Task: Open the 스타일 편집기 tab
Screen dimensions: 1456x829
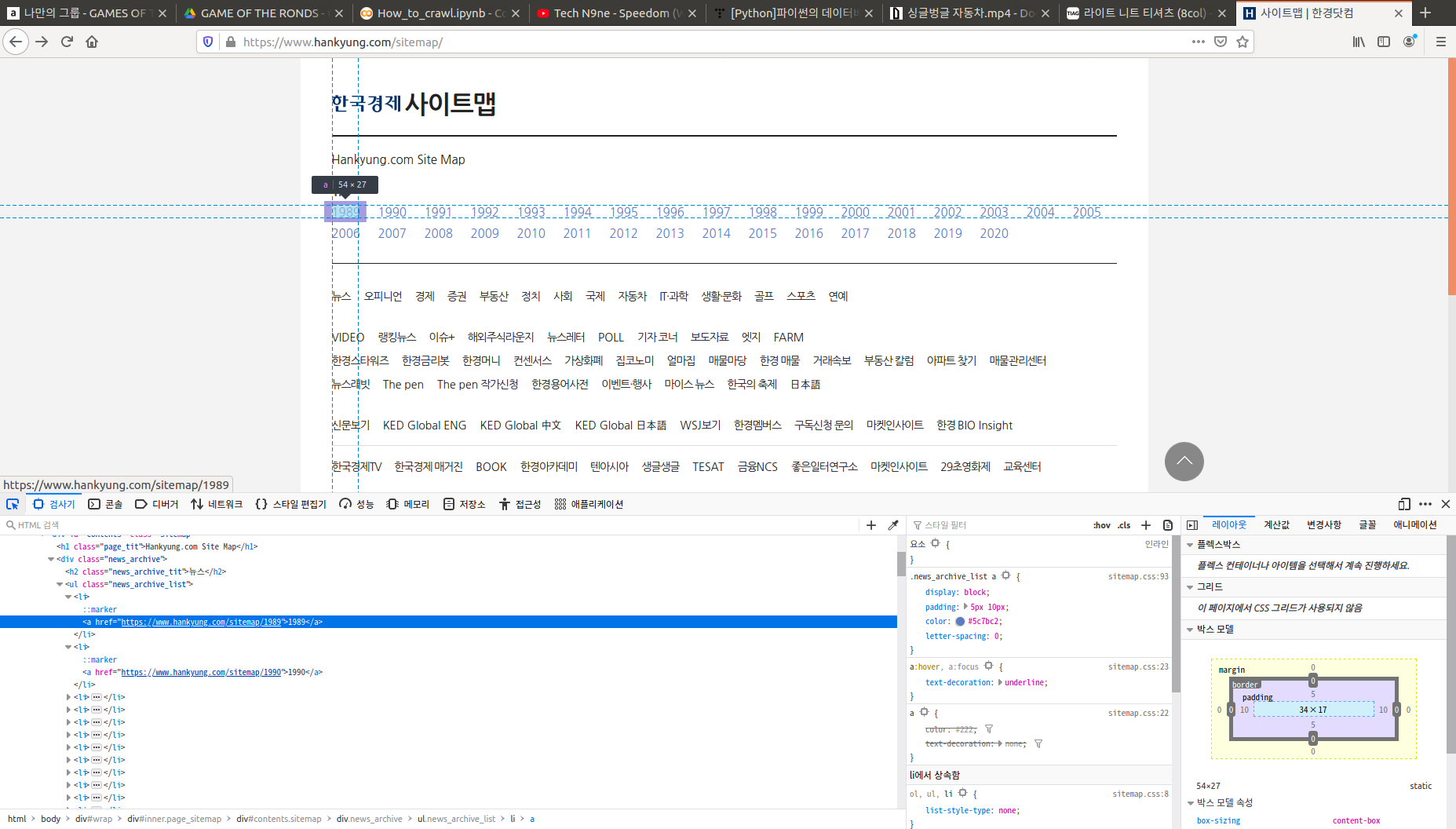Action: (x=290, y=504)
